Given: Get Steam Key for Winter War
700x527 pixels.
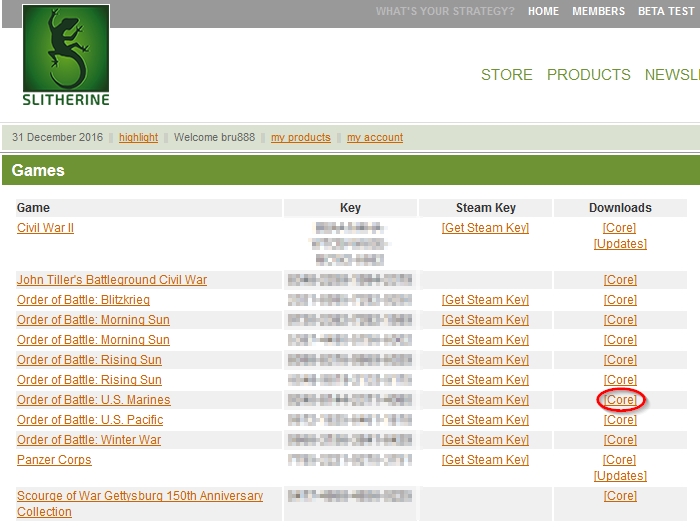Looking at the screenshot, I should pyautogui.click(x=485, y=440).
